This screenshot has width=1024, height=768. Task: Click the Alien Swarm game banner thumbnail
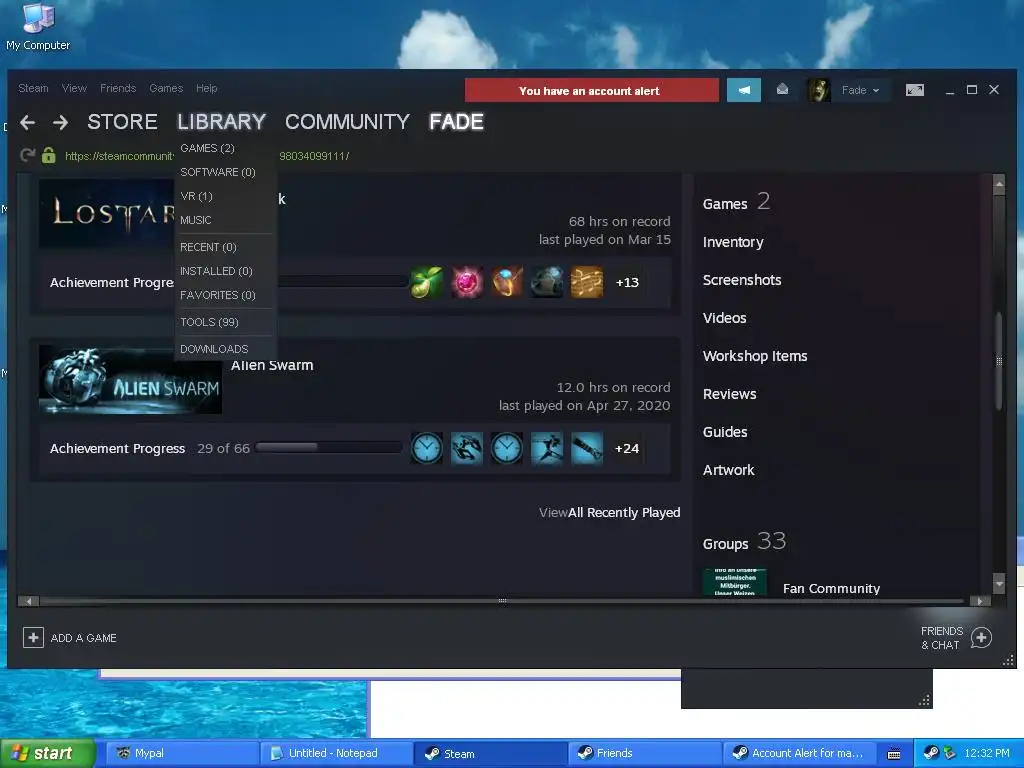[x=130, y=379]
